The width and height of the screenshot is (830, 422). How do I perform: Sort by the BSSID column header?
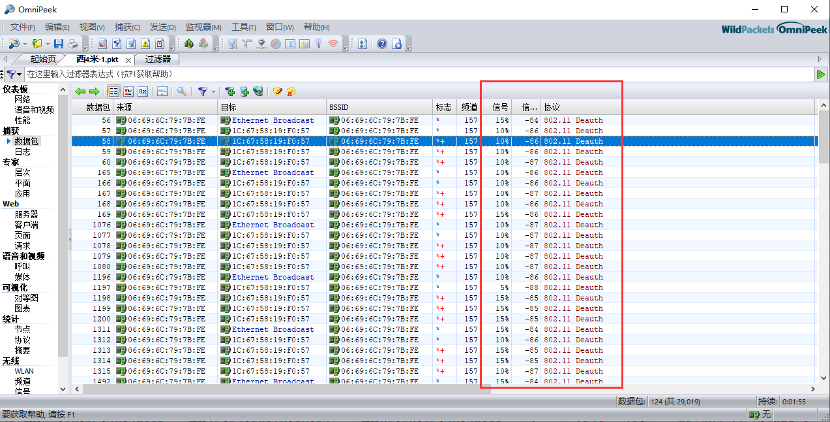379,107
